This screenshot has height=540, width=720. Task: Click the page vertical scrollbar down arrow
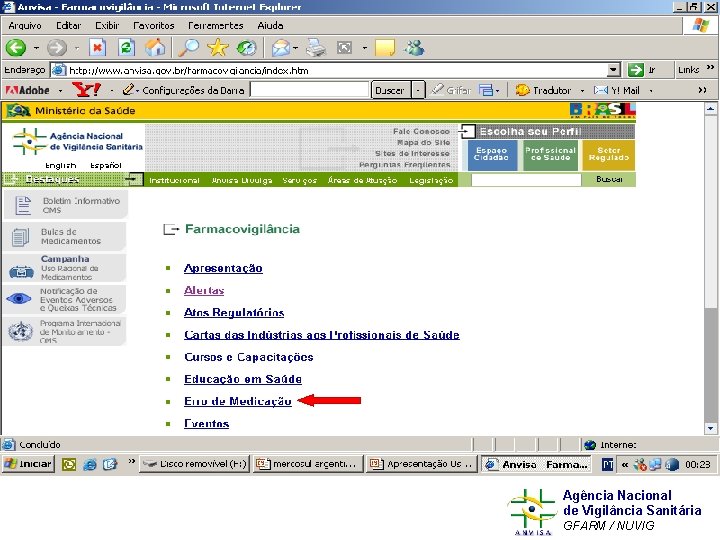710,428
